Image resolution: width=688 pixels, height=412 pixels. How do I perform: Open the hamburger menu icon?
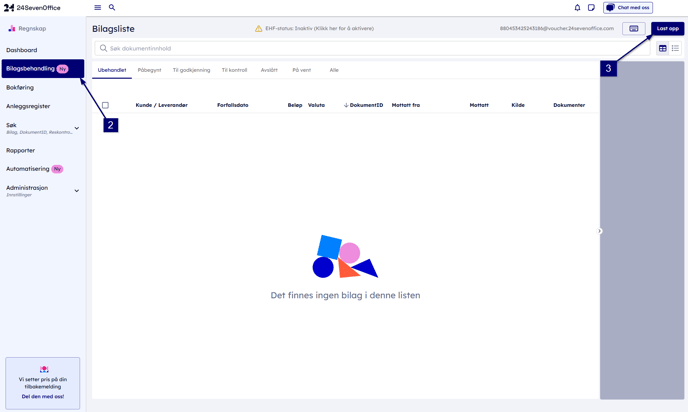98,8
